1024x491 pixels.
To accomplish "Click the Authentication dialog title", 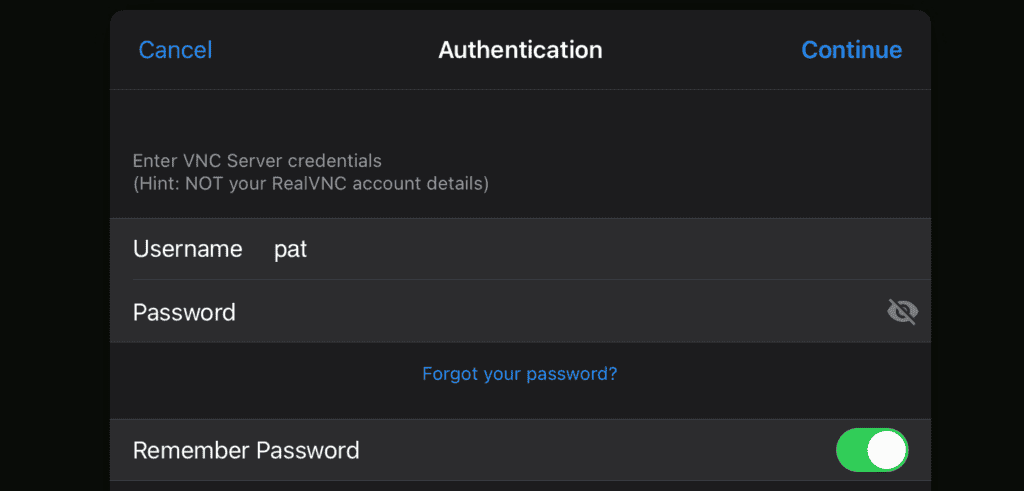I will coord(520,50).
